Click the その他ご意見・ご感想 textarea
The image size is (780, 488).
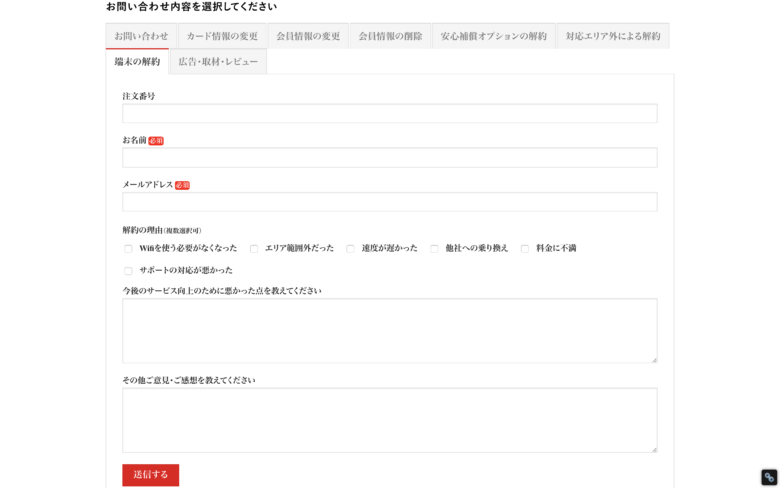[x=390, y=420]
